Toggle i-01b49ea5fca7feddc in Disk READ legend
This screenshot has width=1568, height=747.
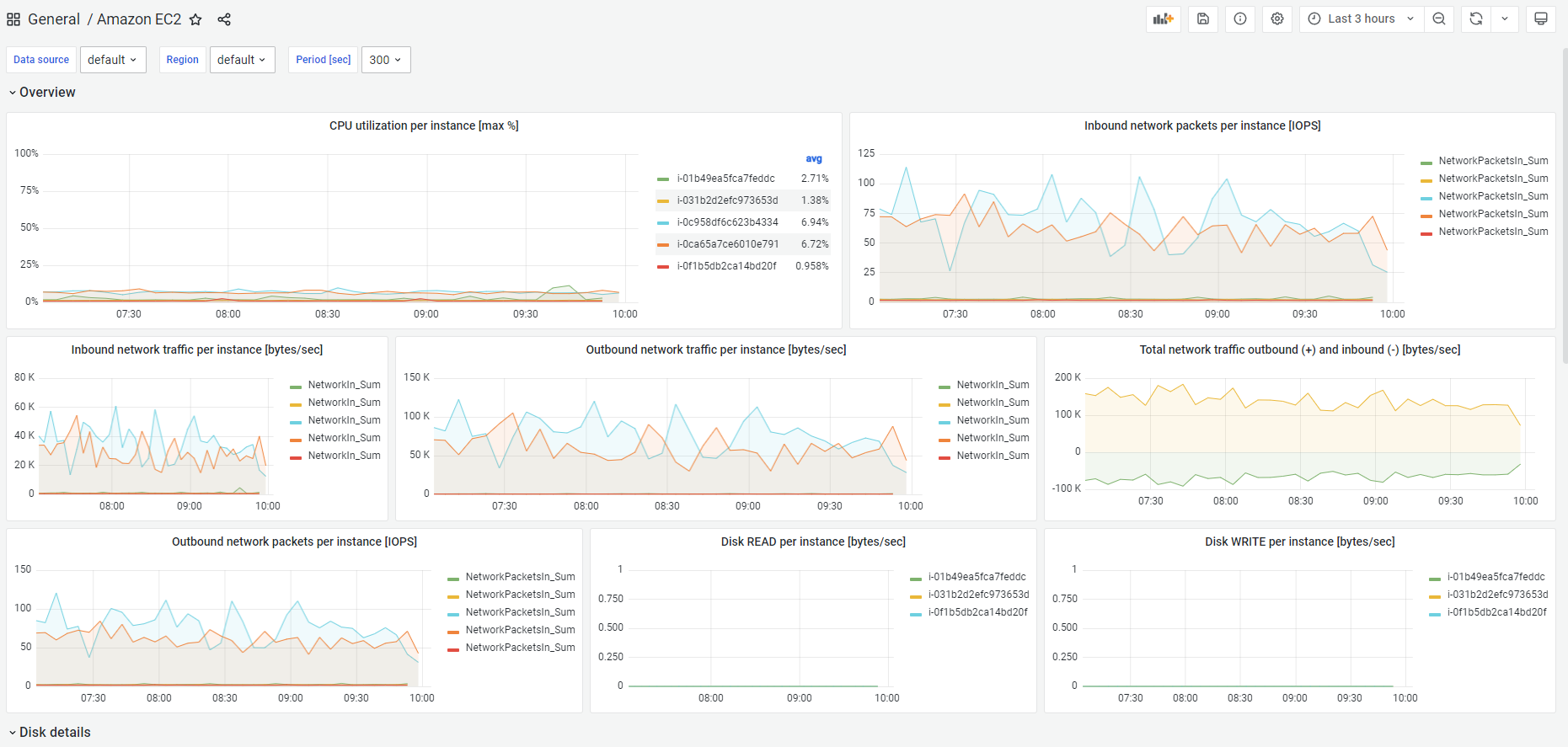[x=977, y=577]
